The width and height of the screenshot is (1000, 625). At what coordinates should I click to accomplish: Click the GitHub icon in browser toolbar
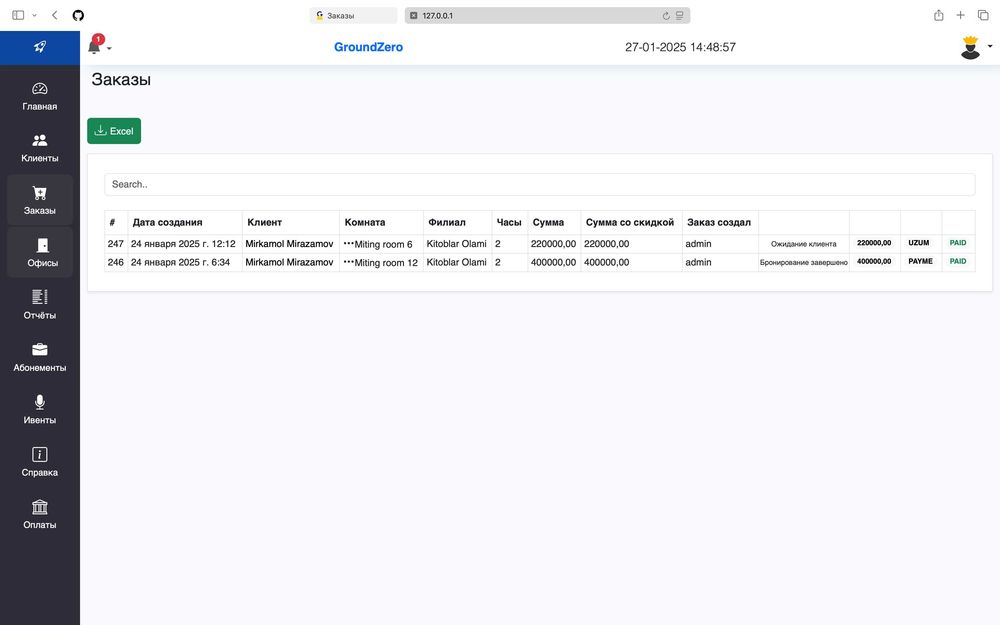[x=78, y=15]
